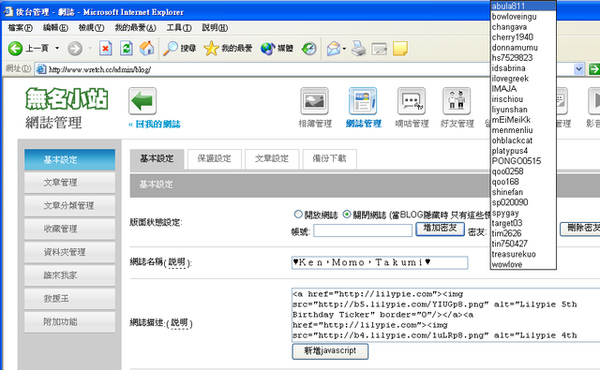Click the IE Forward arrow button
The height and width of the screenshot is (370, 600).
coord(75,48)
